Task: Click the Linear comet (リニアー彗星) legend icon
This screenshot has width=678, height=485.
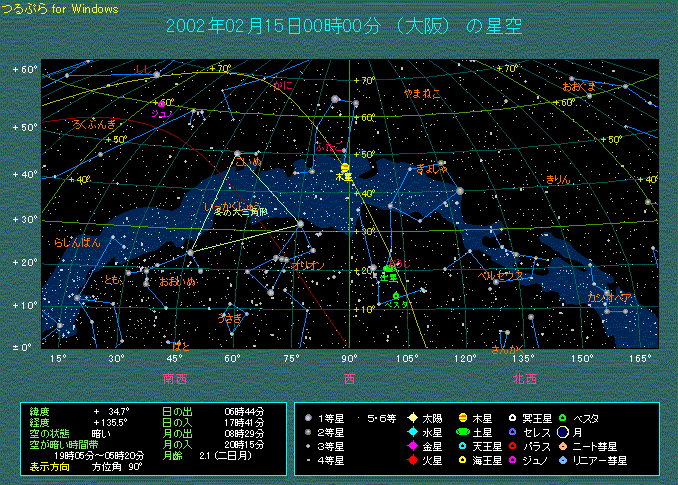Action: pyautogui.click(x=563, y=460)
